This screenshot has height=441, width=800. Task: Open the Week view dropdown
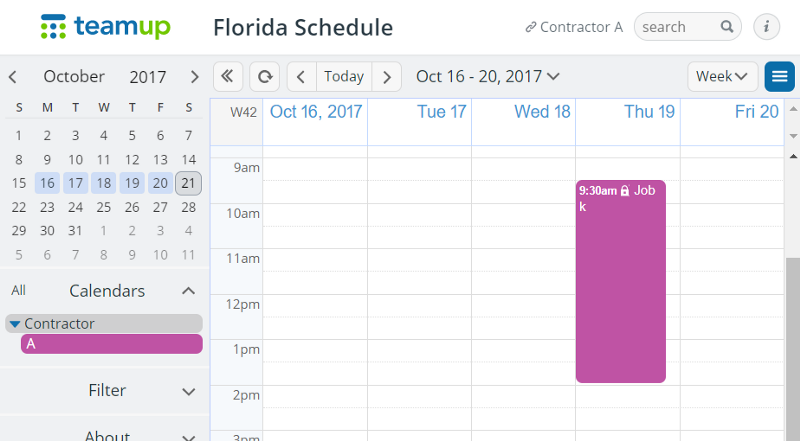click(722, 77)
